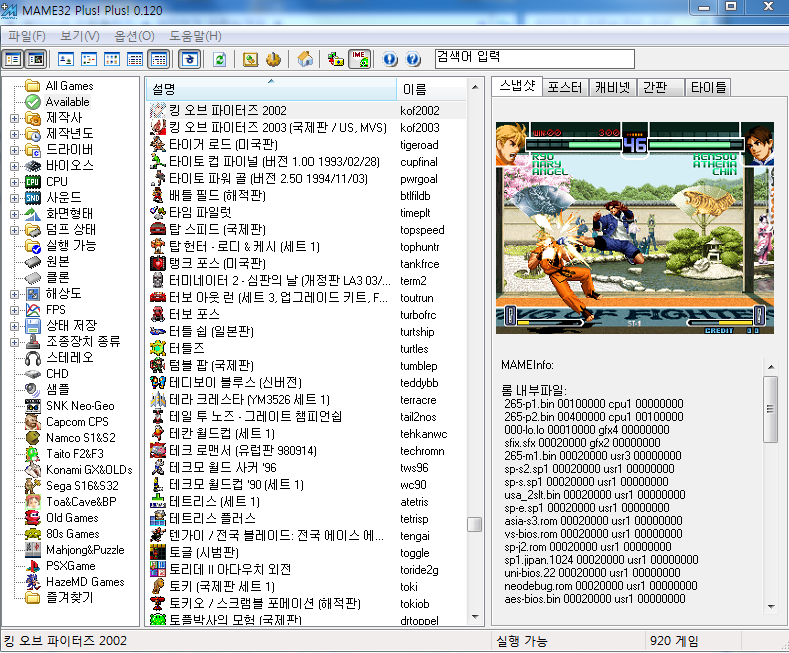The width and height of the screenshot is (789, 653).
Task: Click the picture settings toolbar icon
Action: click(x=251, y=59)
